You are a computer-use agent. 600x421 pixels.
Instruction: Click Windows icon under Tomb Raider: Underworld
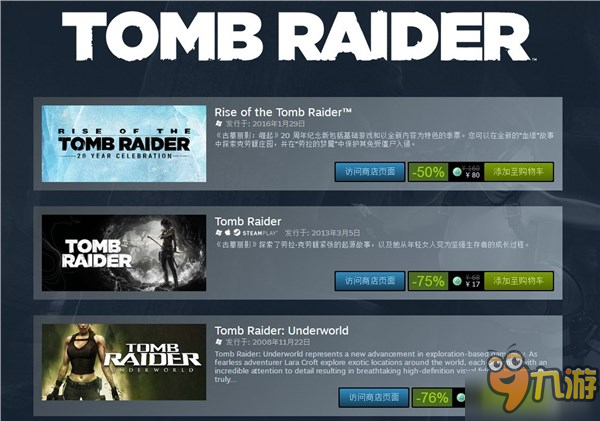tap(219, 341)
